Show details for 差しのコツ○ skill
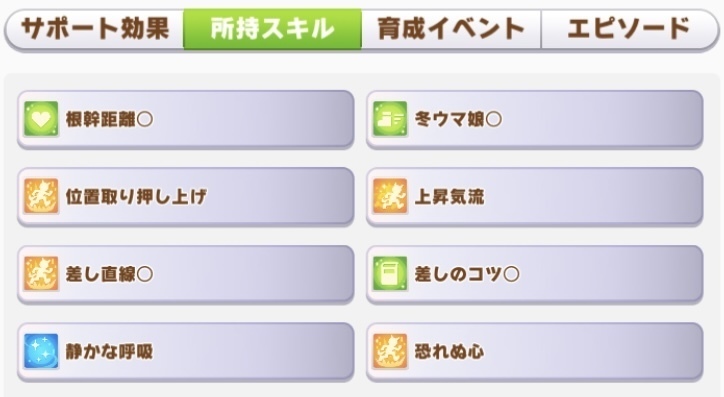 coord(535,274)
